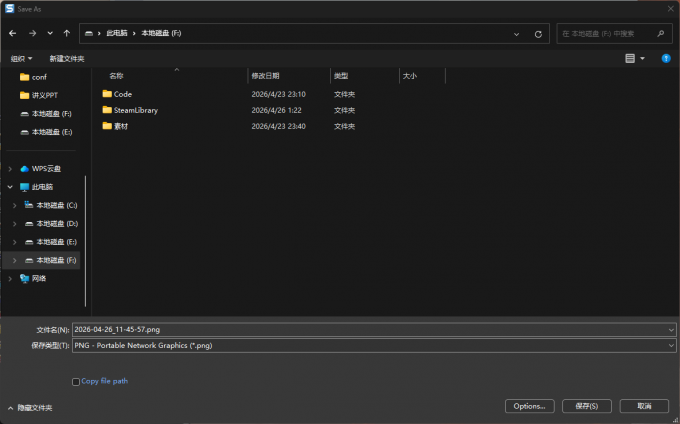Sort files by 修改日期 column

(x=265, y=76)
